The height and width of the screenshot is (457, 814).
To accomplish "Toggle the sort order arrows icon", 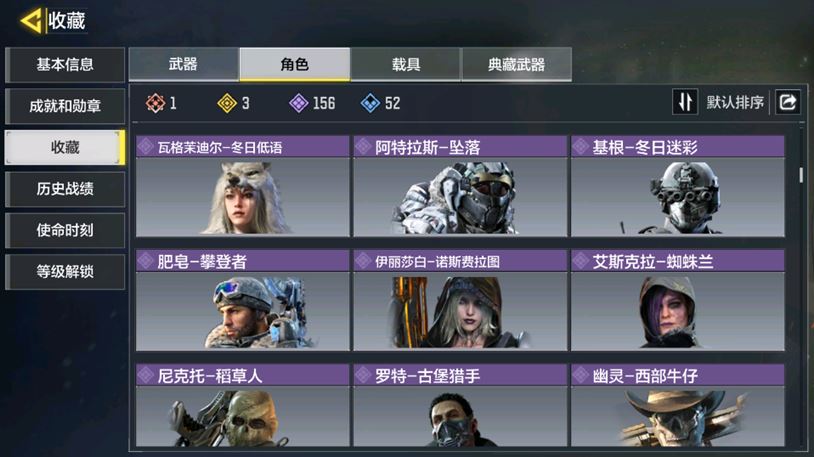I will (x=685, y=102).
